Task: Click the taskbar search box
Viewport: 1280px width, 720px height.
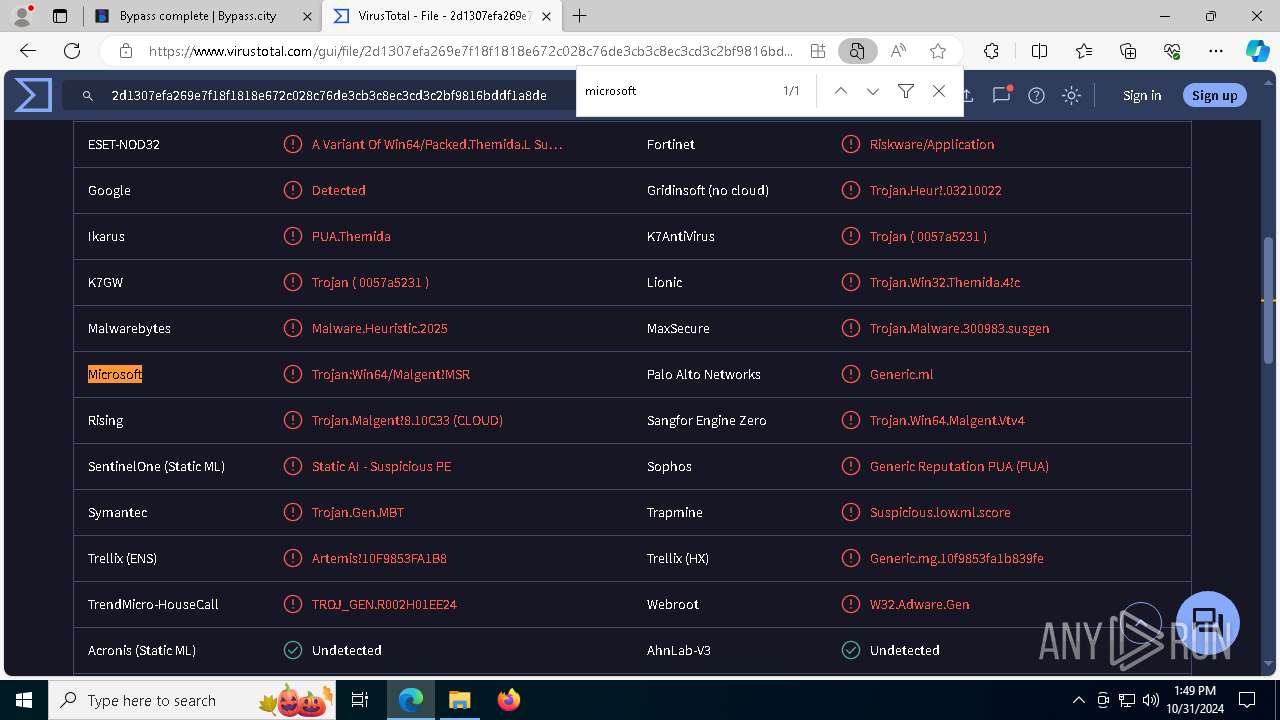Action: tap(192, 700)
